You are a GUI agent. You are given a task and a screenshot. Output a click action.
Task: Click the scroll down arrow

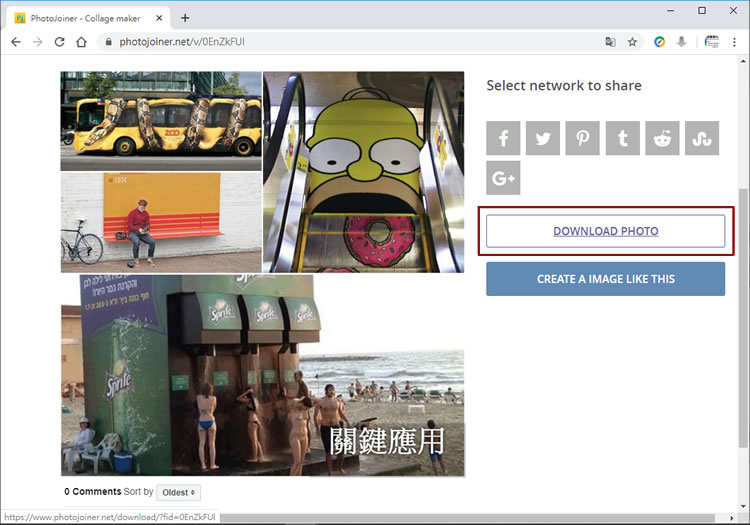click(743, 506)
